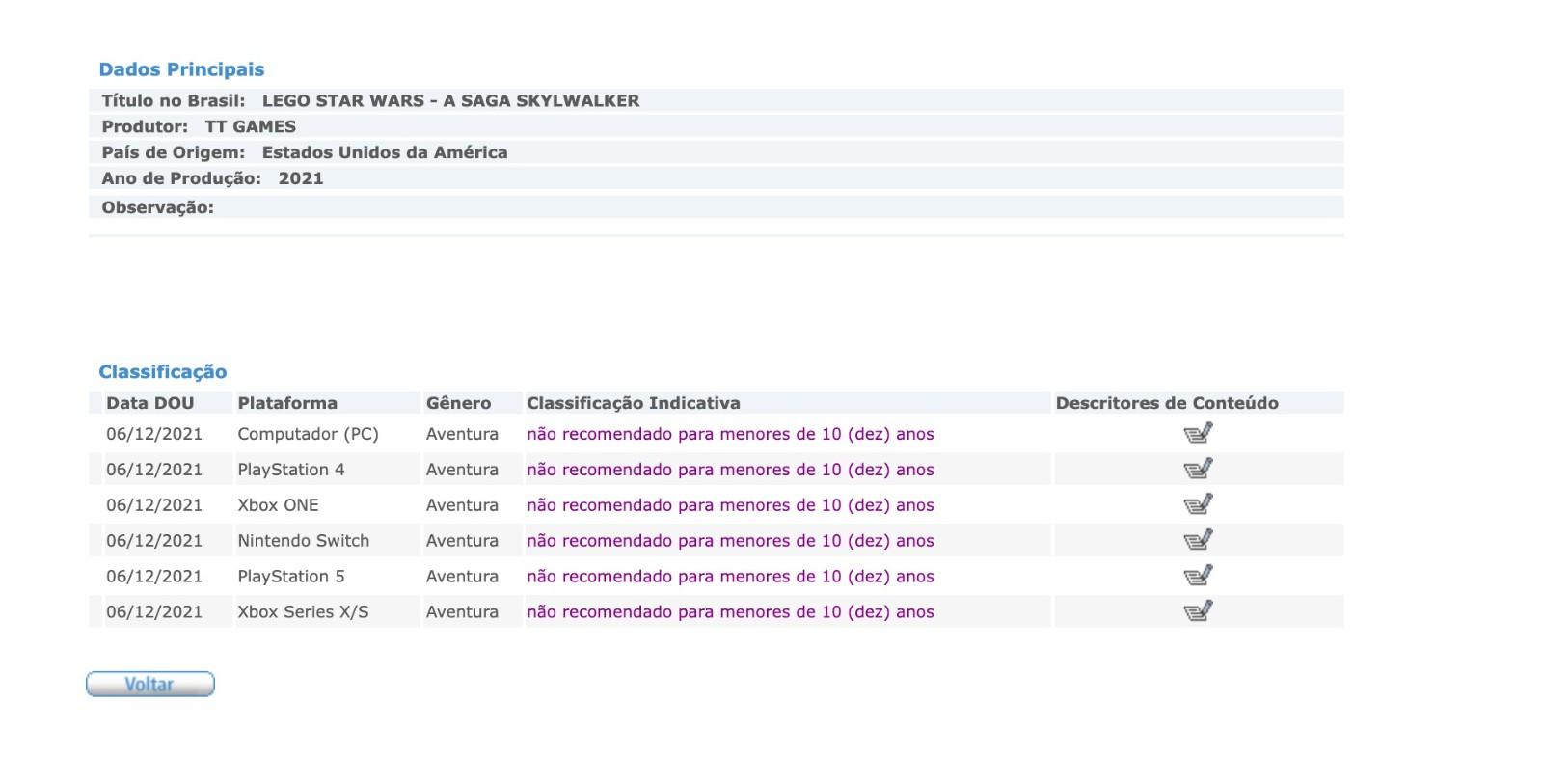
Task: Open content descriptors for PlayStation 4 row
Action: 1198,470
